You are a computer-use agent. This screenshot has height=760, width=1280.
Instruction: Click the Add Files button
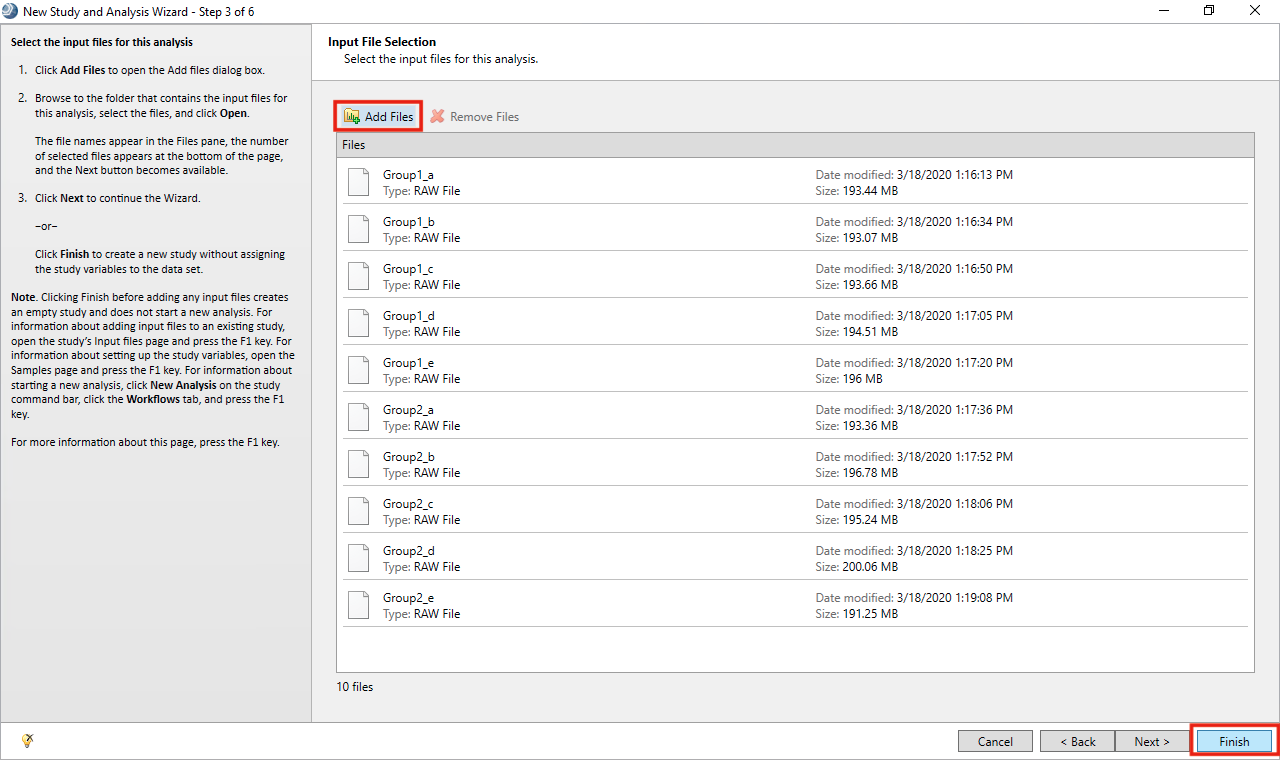tap(378, 117)
